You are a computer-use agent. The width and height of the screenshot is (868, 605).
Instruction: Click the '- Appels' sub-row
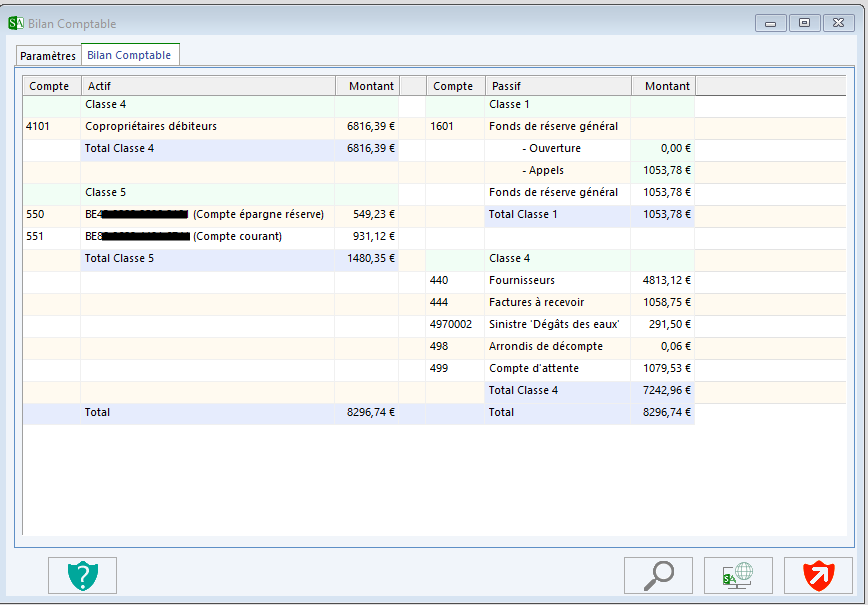click(x=543, y=170)
